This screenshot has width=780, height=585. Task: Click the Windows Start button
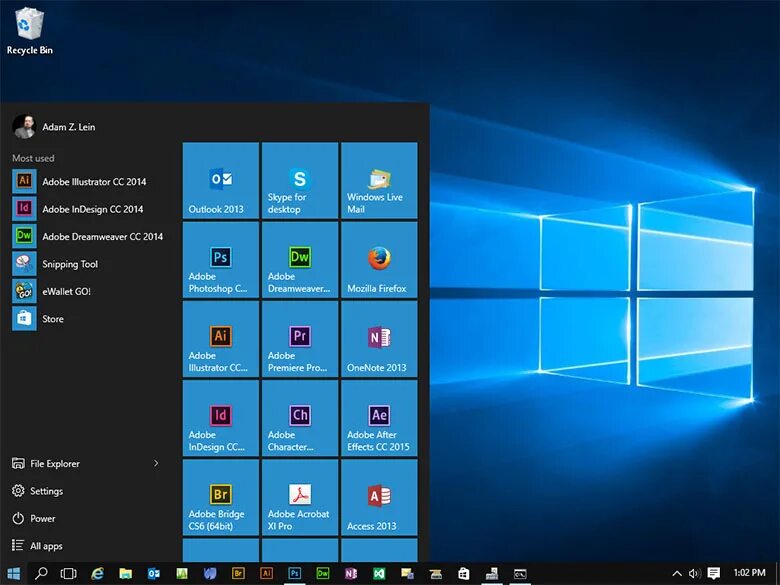pos(13,574)
